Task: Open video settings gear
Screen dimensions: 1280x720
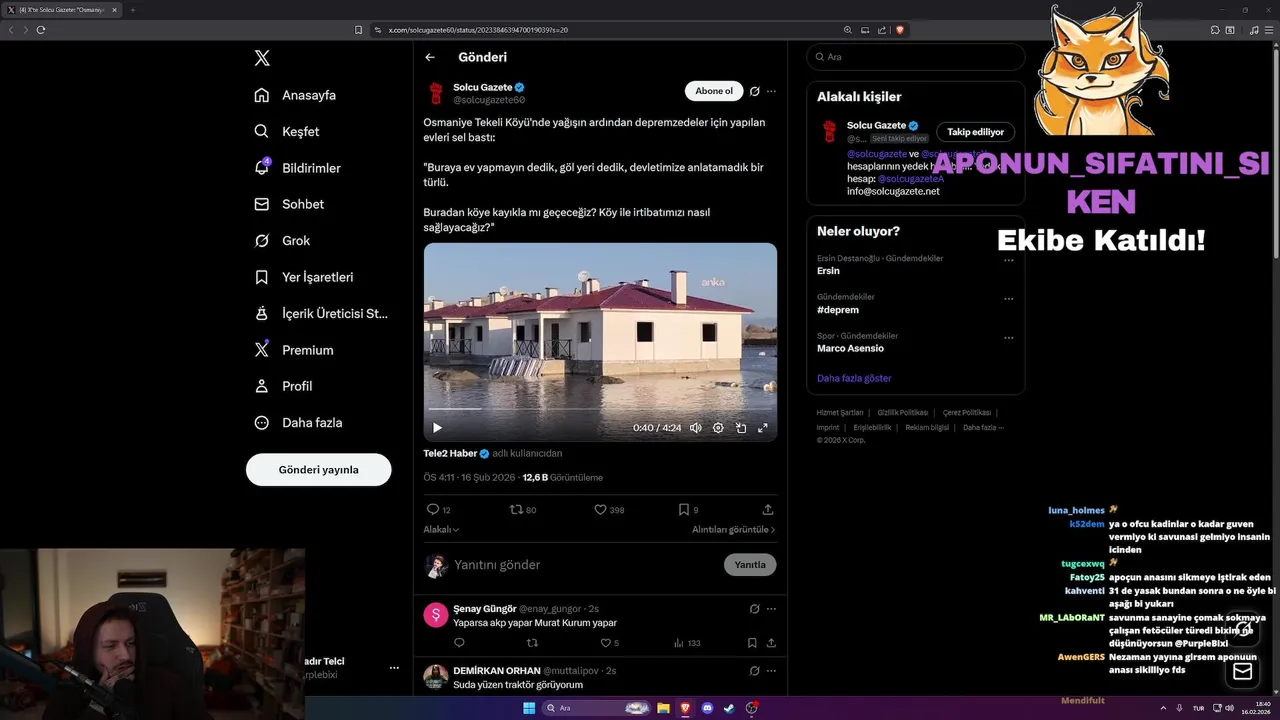Action: click(718, 428)
